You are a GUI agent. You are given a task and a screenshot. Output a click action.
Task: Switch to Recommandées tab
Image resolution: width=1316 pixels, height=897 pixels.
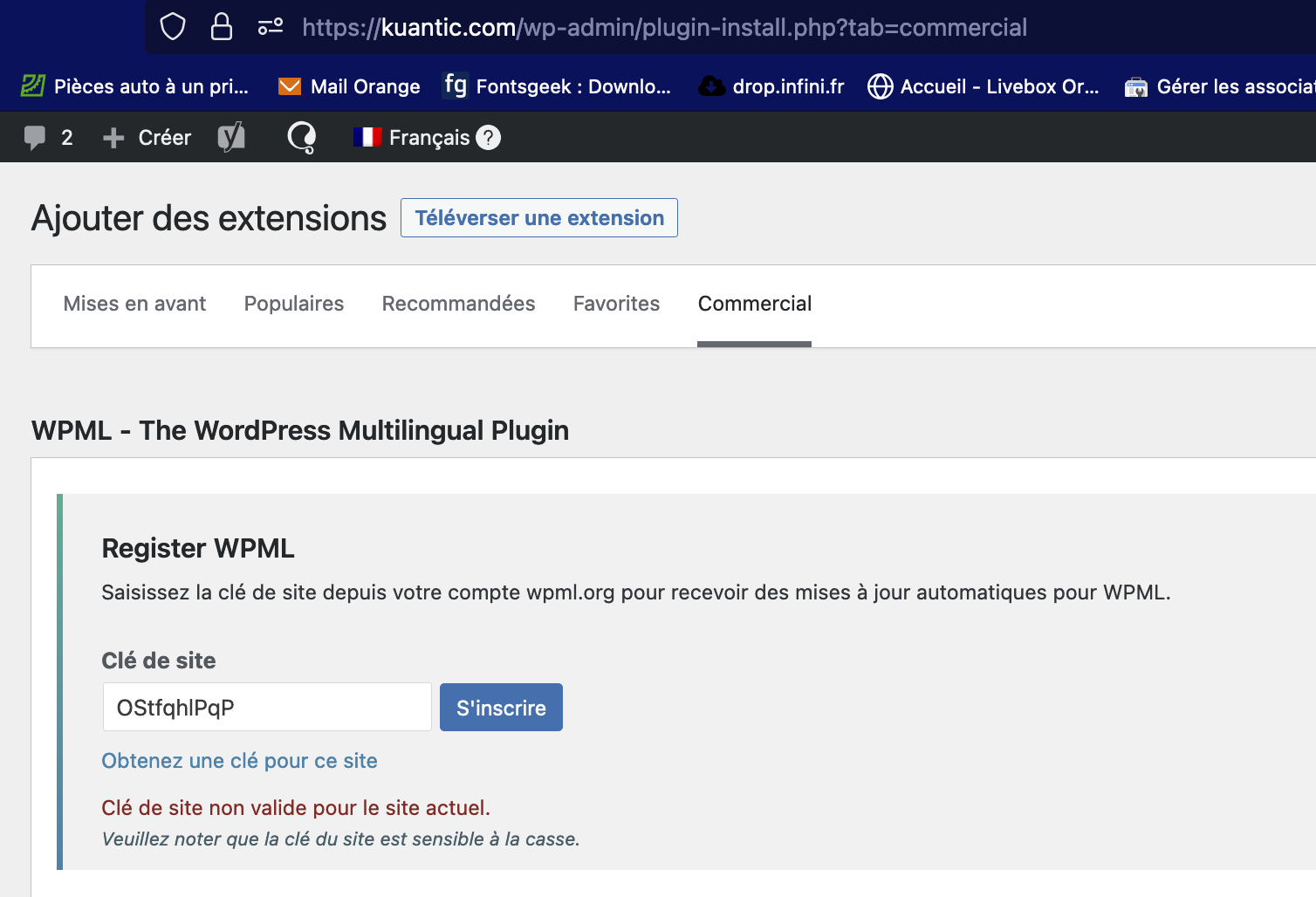459,304
